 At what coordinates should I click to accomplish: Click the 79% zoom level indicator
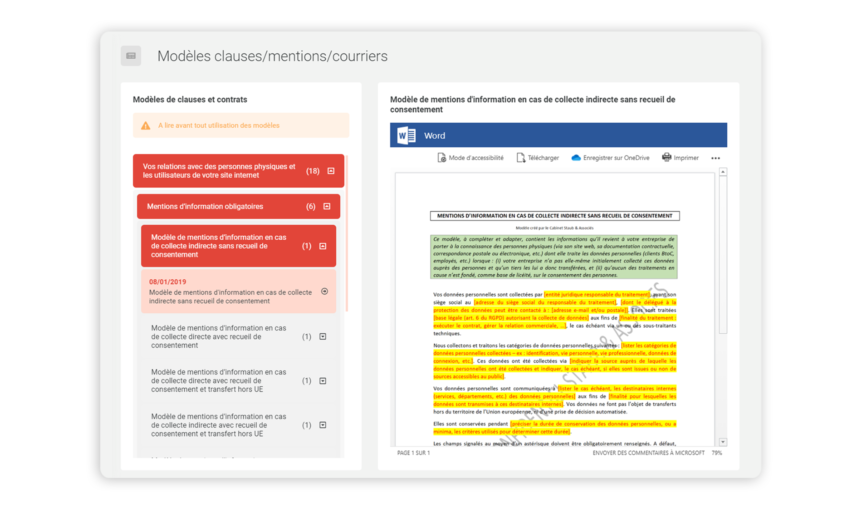coord(717,453)
